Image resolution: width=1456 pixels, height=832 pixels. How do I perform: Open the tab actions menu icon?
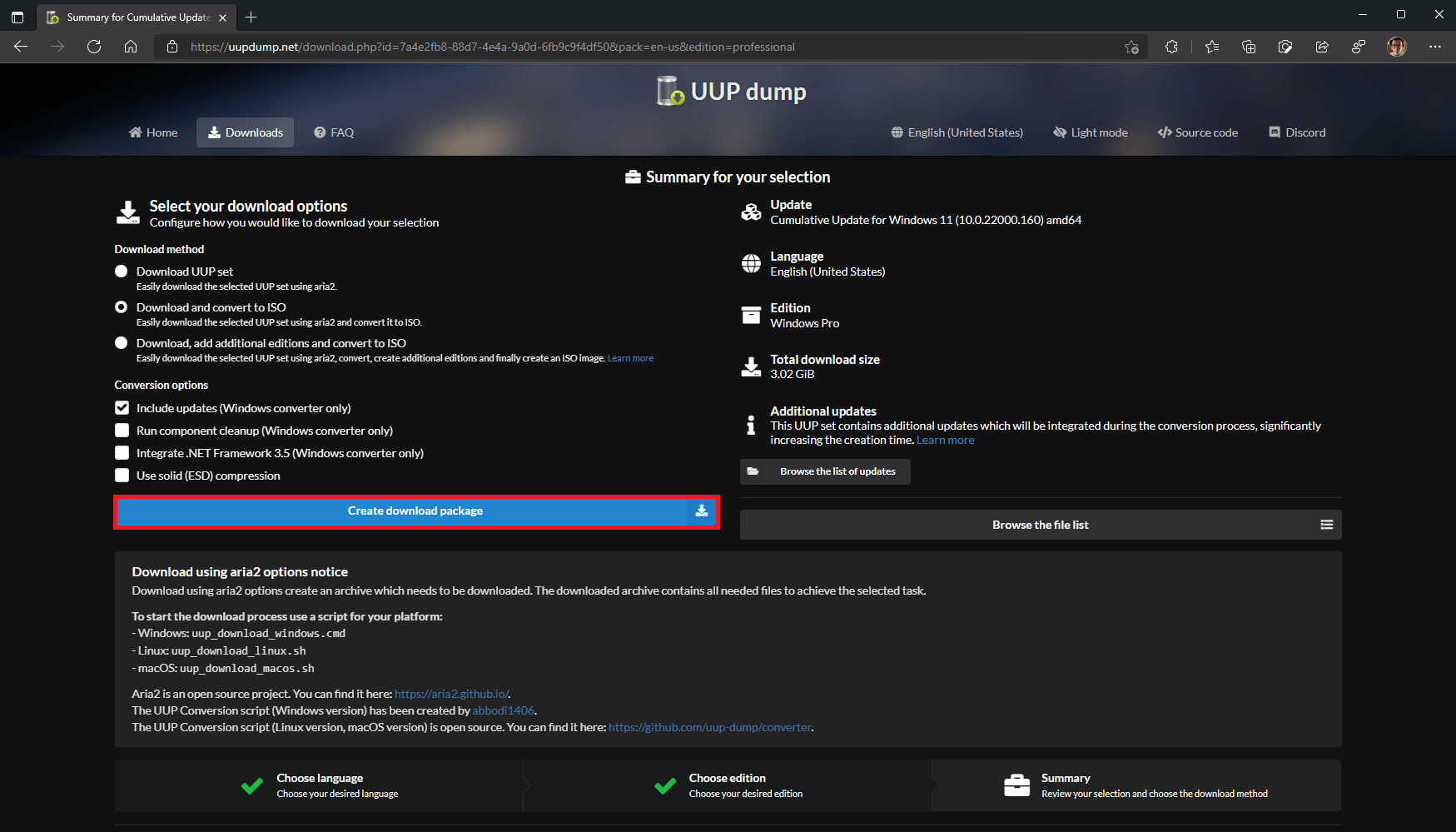click(x=17, y=17)
